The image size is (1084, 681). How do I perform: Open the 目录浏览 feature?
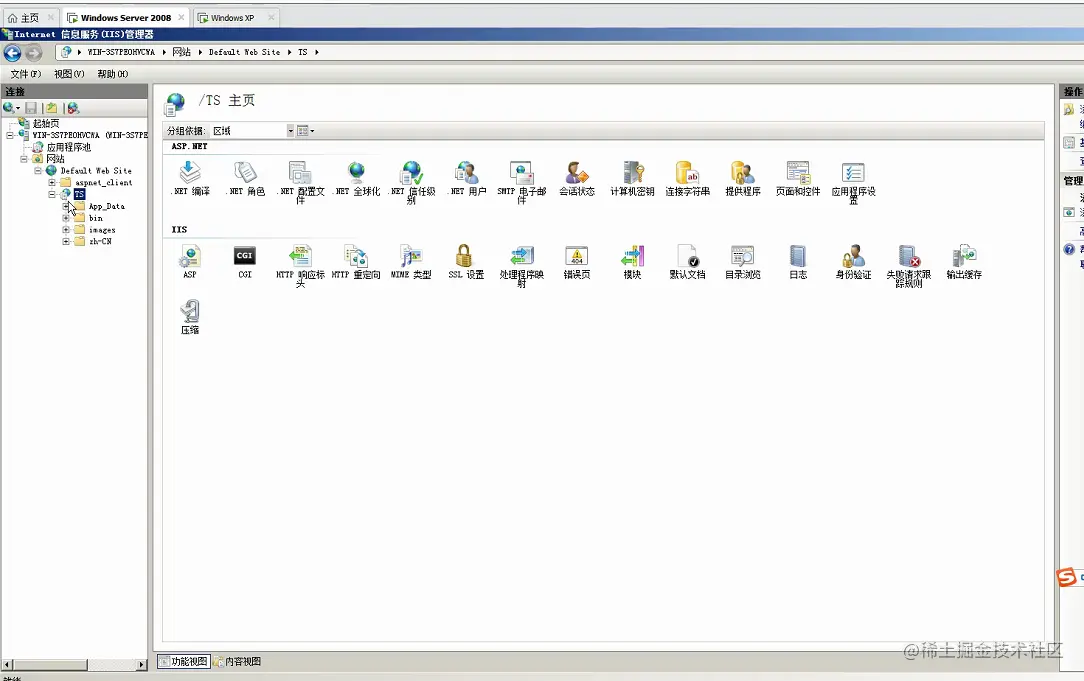[743, 261]
